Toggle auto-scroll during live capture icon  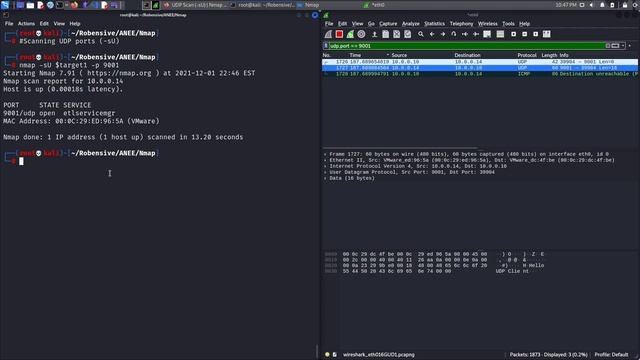coord(487,34)
